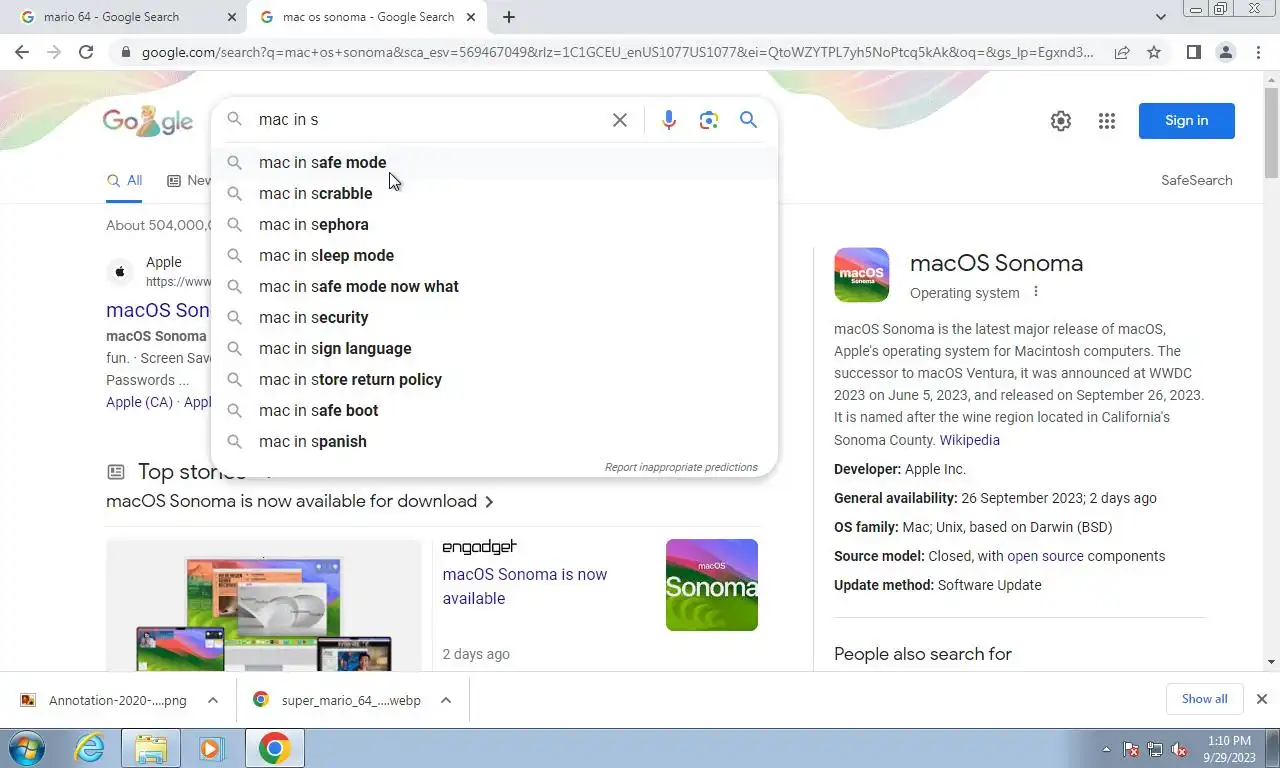Viewport: 1280px width, 768px height.
Task: Bookmark this page with star icon
Action: 1154,52
